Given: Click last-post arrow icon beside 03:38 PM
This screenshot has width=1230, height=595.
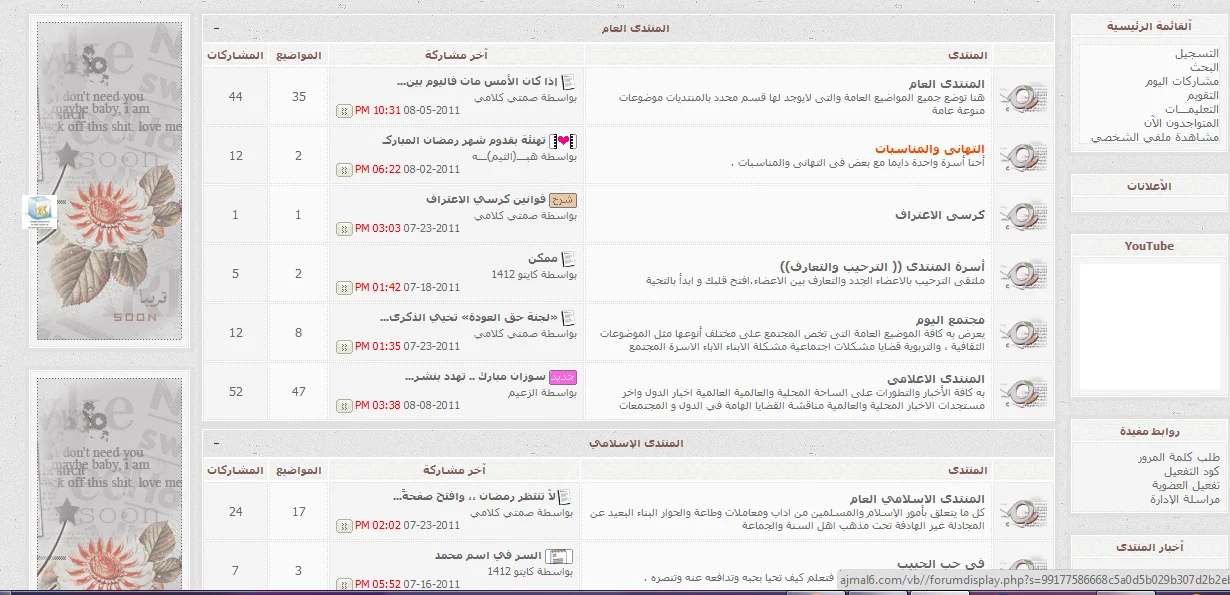Looking at the screenshot, I should pyautogui.click(x=344, y=406).
